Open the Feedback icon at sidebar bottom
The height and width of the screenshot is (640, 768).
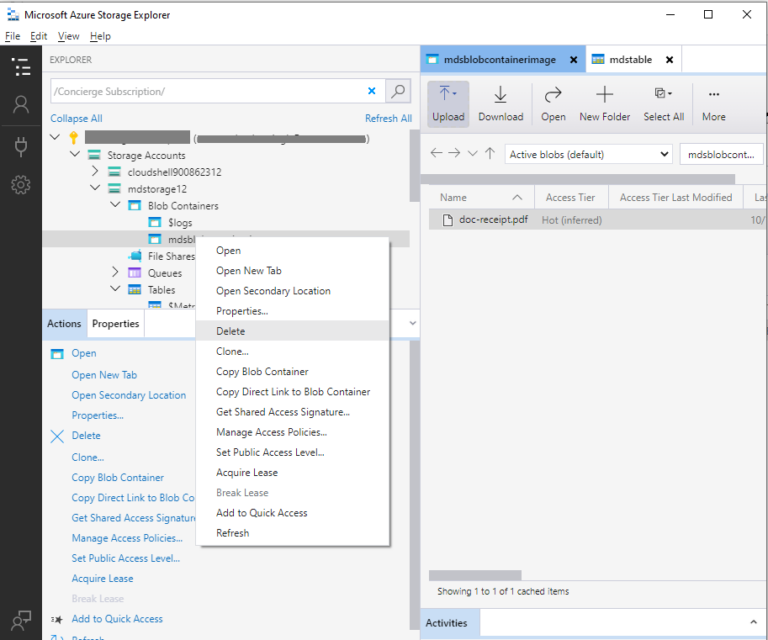[21, 620]
